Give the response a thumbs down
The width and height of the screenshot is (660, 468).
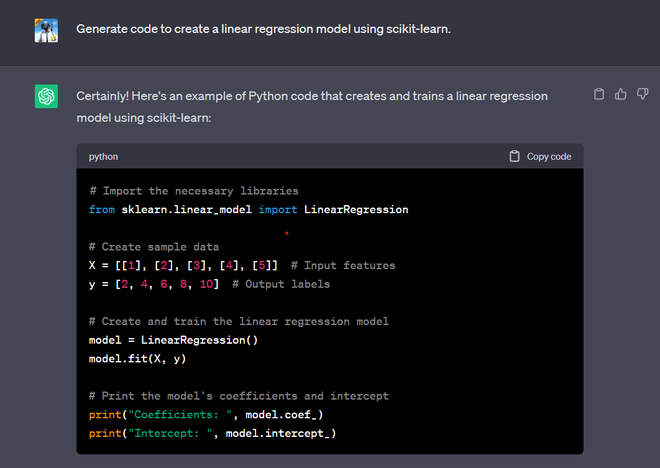[642, 94]
